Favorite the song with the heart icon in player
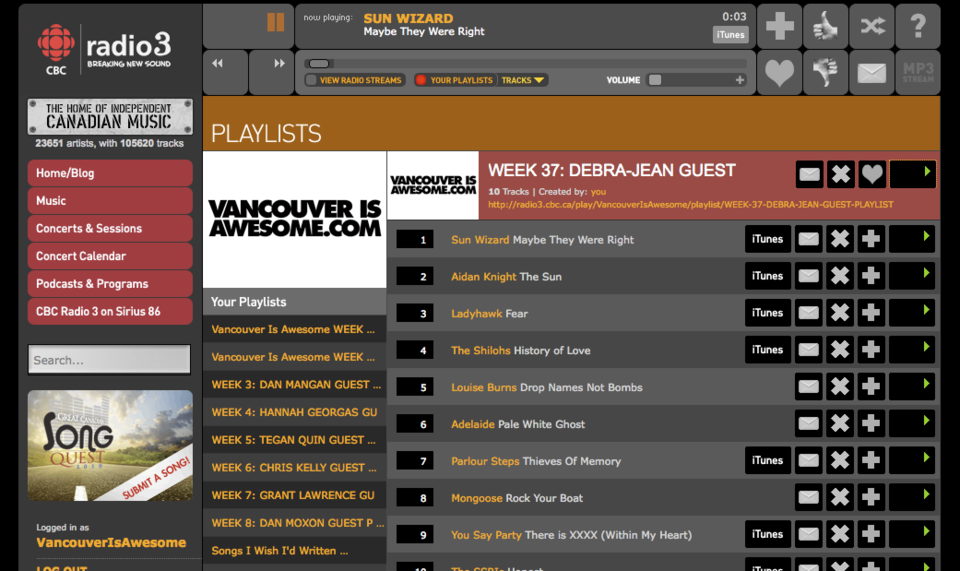960x571 pixels. click(x=779, y=72)
